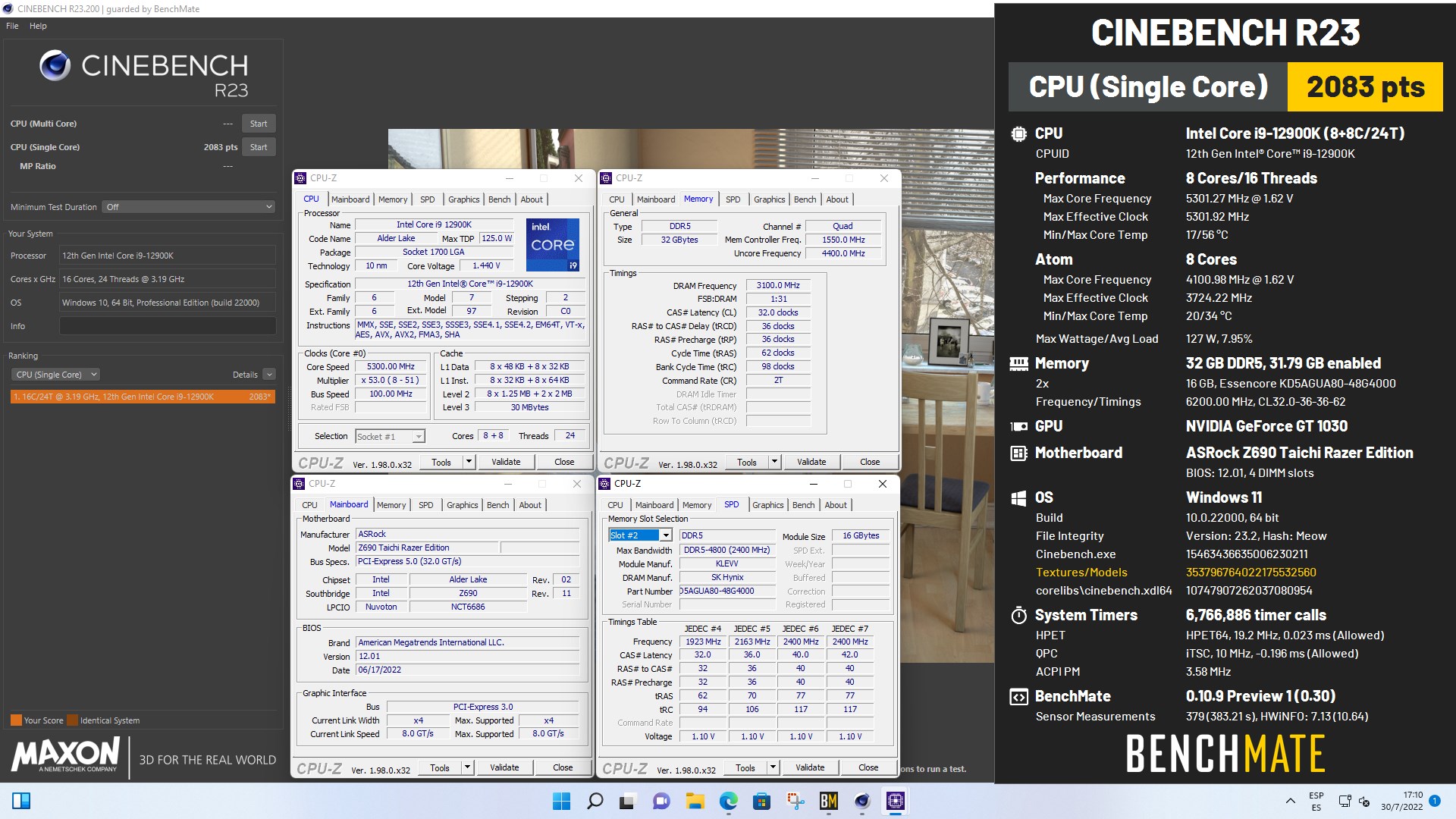Open taskbar Search
Screen dimensions: 1456x819
[595, 801]
